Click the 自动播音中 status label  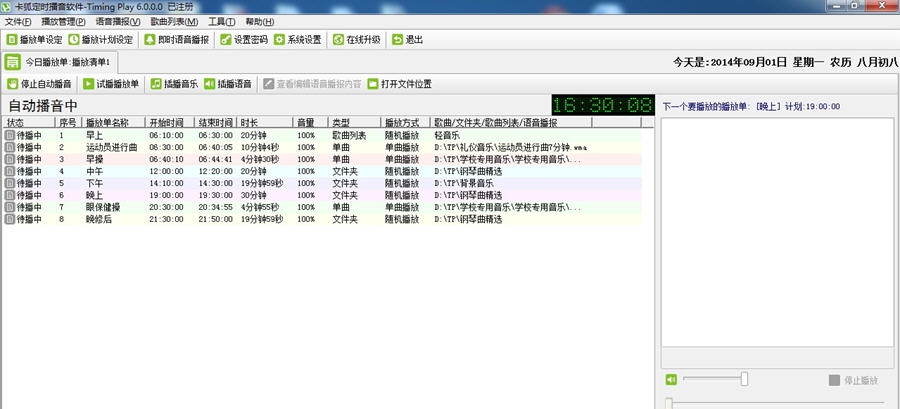(x=43, y=106)
